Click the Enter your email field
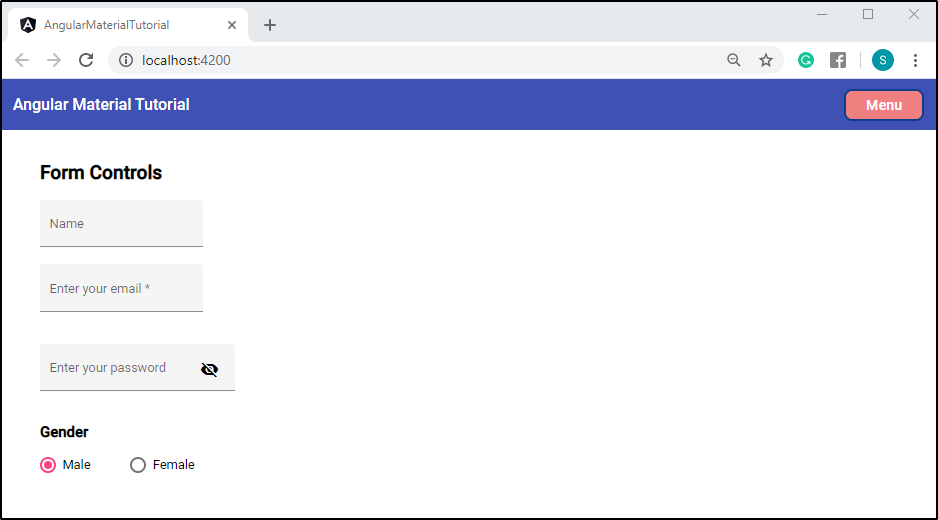 pos(121,288)
